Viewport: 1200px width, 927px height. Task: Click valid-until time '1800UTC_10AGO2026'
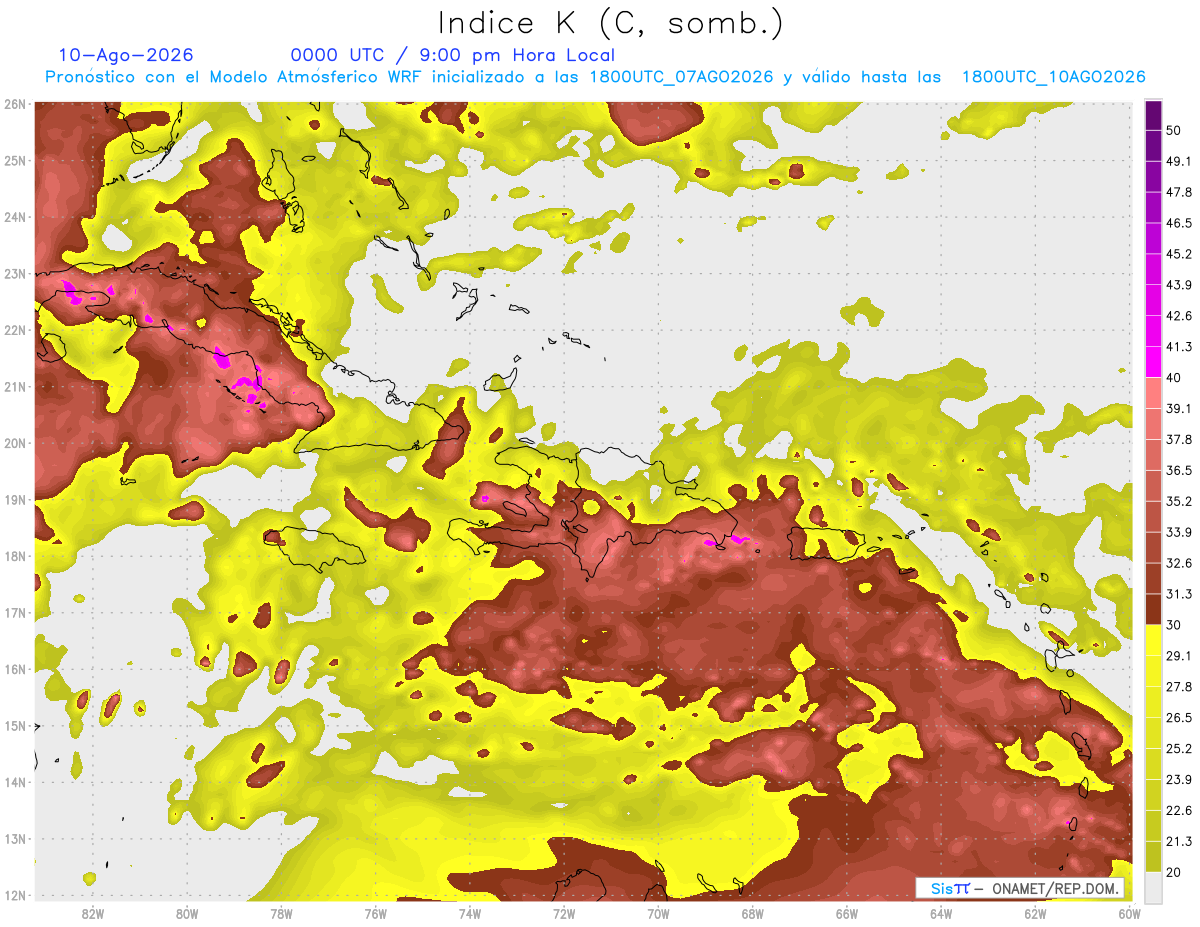(1053, 77)
